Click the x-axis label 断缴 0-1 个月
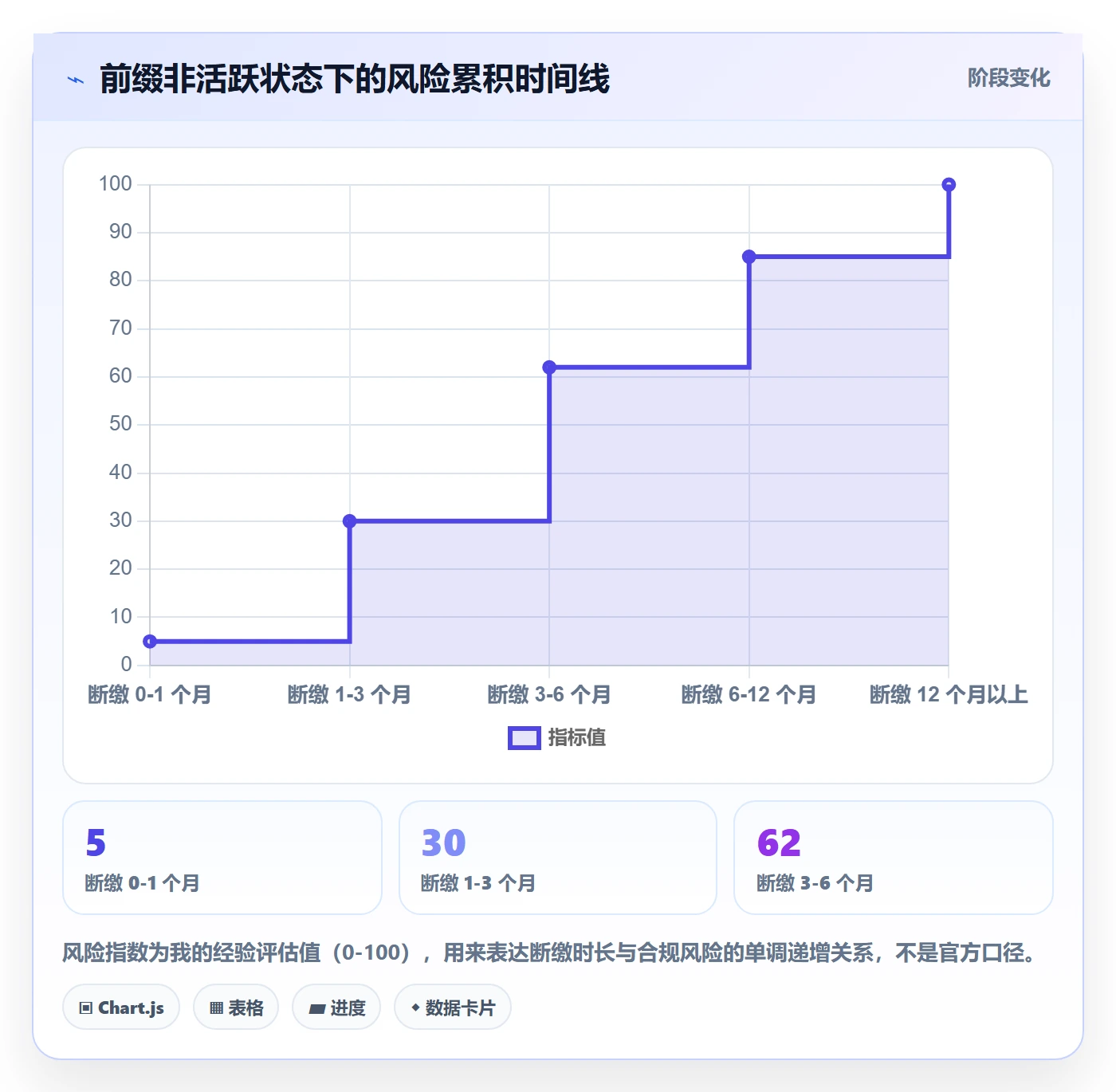The width and height of the screenshot is (1116, 1092). click(x=150, y=695)
